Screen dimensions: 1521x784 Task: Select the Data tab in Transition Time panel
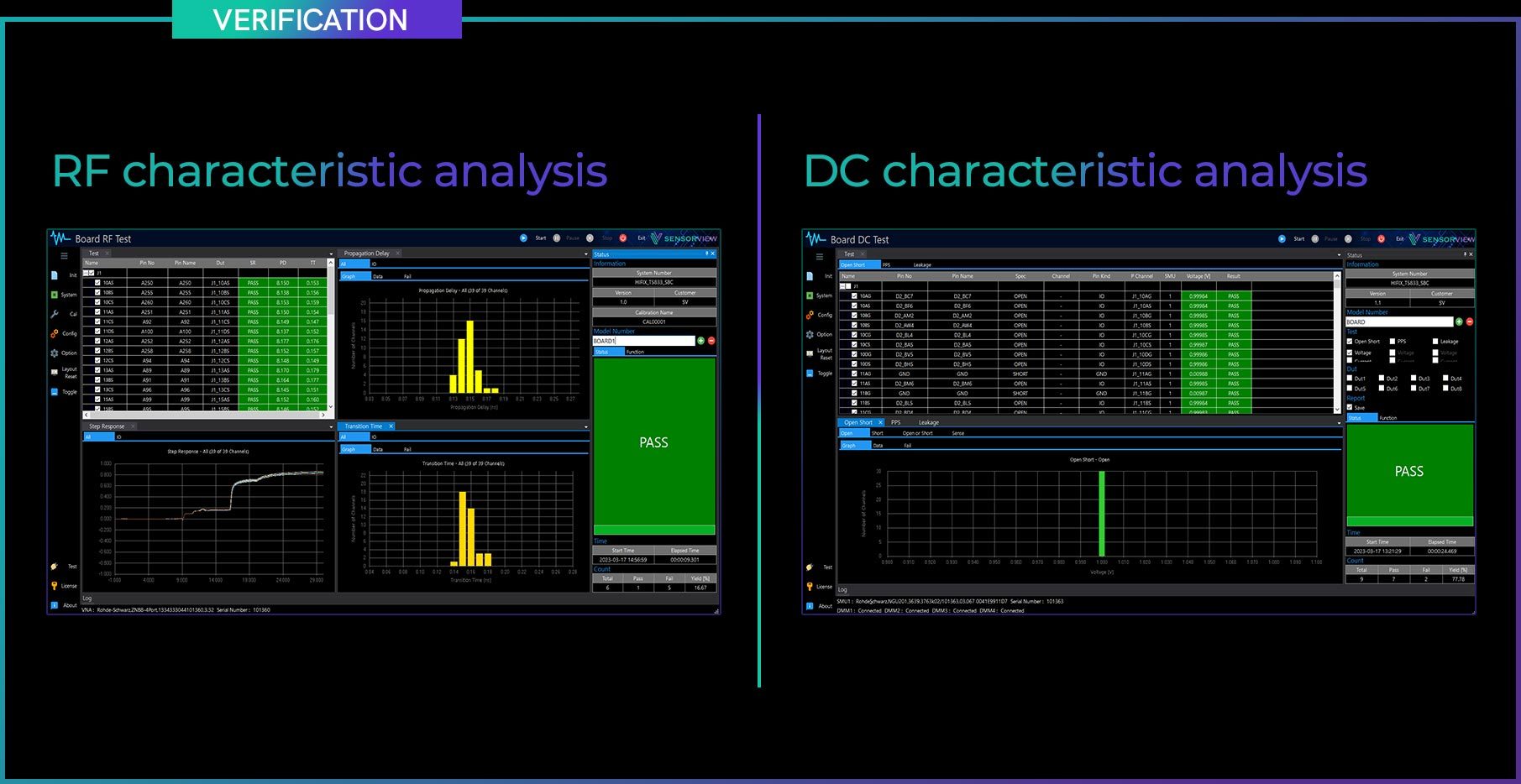(378, 449)
